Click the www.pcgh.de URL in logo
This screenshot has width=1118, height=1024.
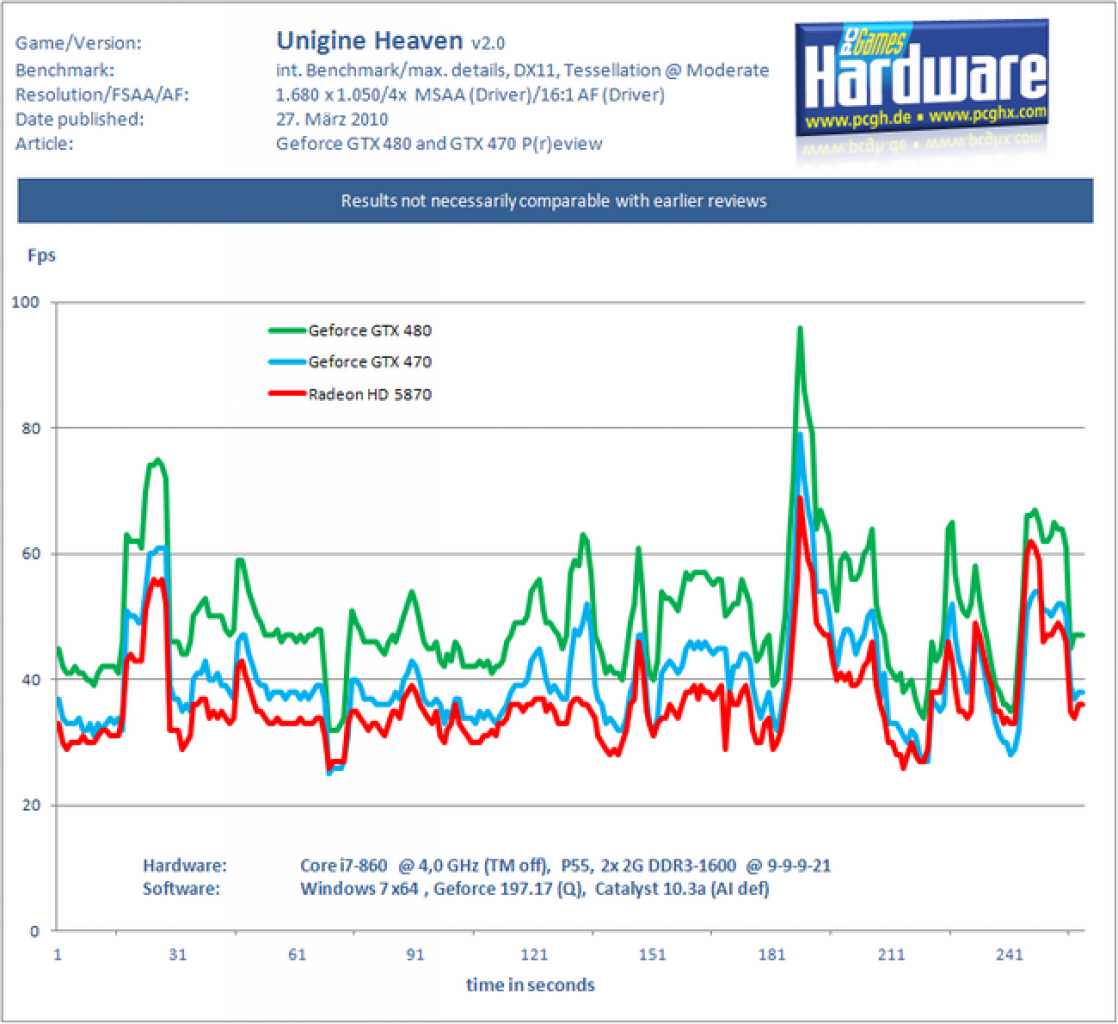pos(858,119)
